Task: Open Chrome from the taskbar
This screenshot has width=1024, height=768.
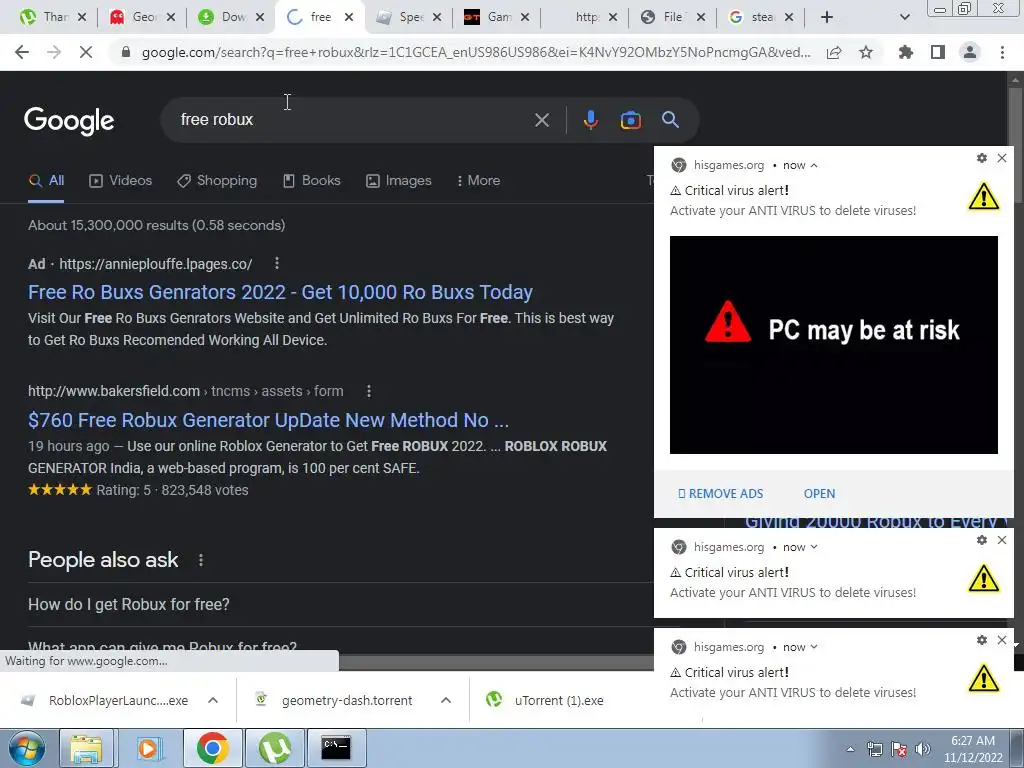Action: point(212,748)
